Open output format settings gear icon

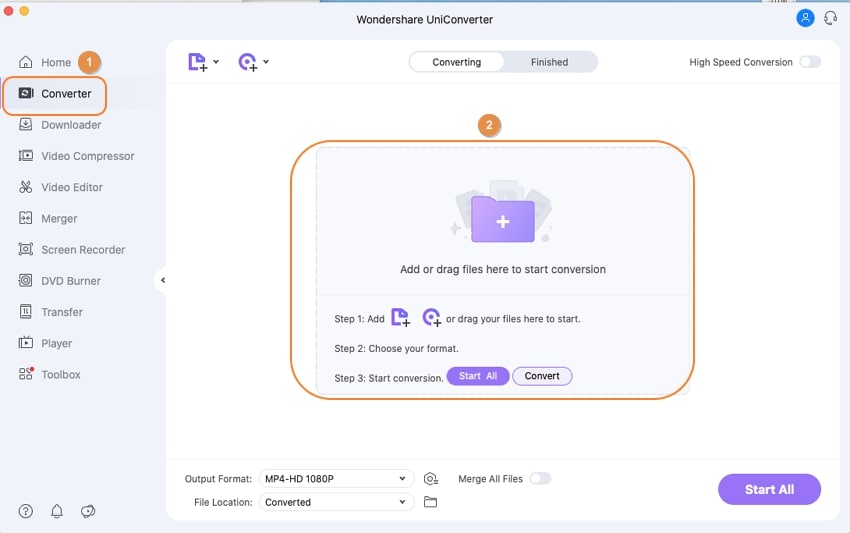tap(431, 479)
